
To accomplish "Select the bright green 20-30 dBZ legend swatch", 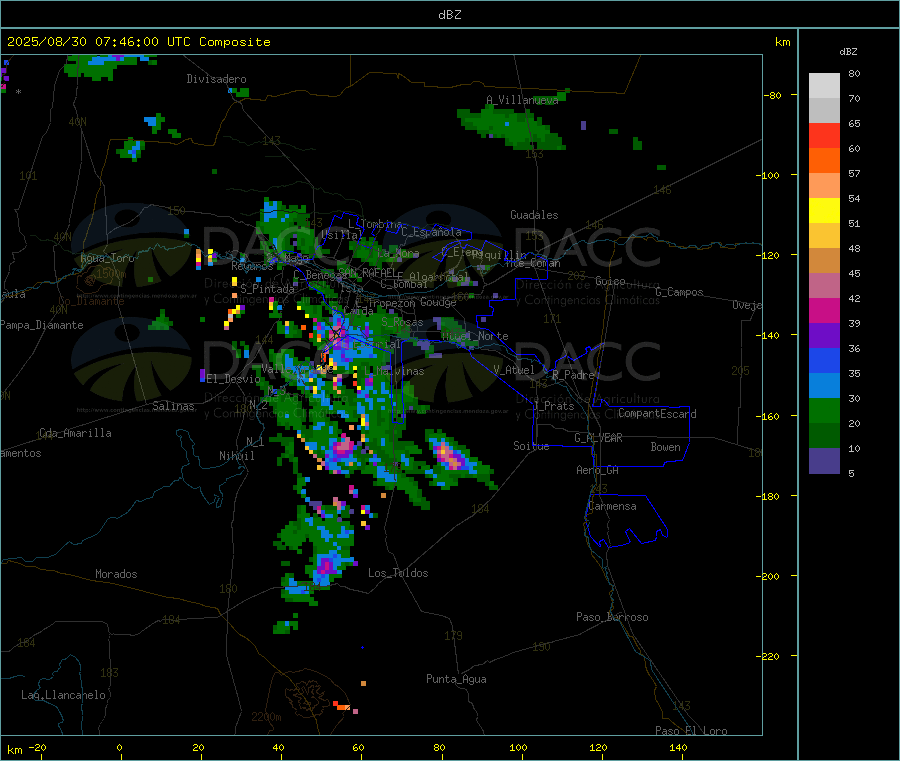I will 824,410.
